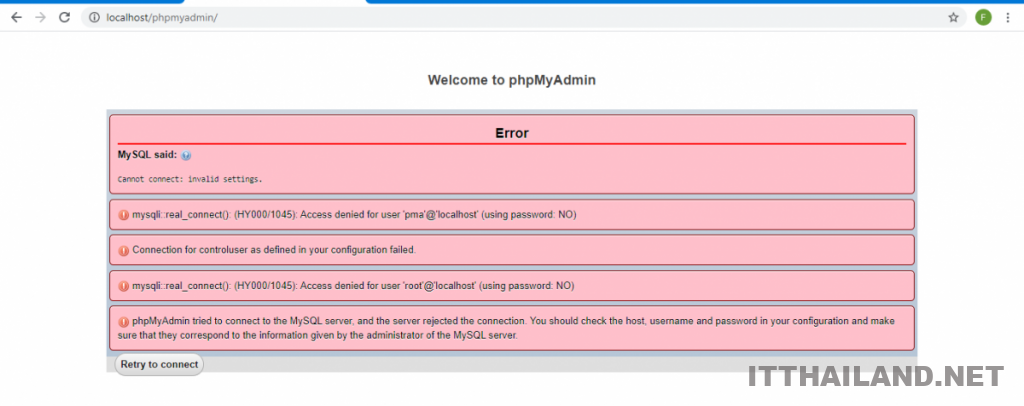Select access denied for user 'pma' text

[354, 214]
